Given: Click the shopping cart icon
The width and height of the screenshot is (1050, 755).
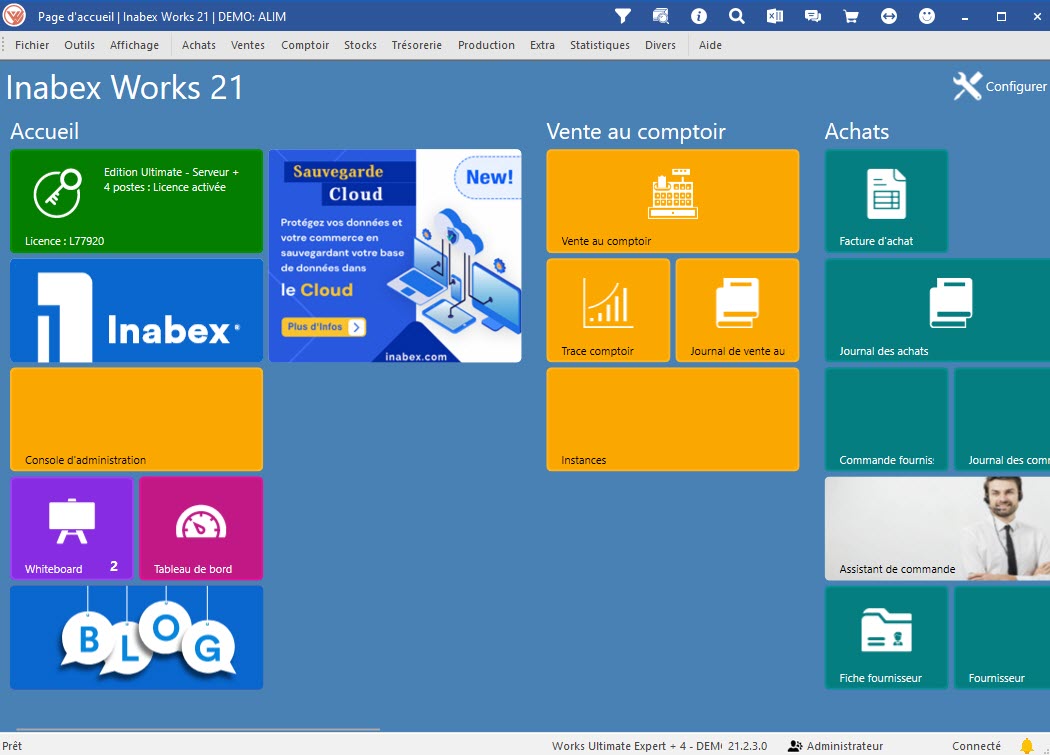Looking at the screenshot, I should point(851,16).
